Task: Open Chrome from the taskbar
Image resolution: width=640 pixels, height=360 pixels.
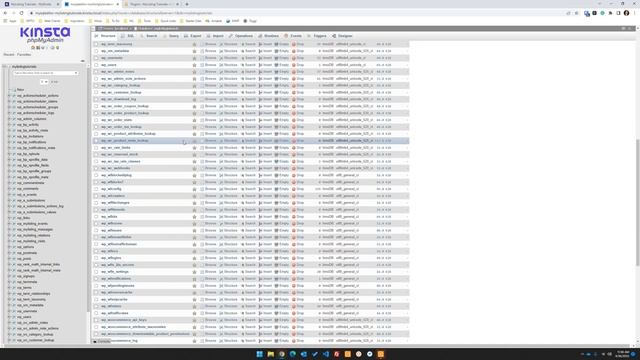Action: tap(282, 354)
